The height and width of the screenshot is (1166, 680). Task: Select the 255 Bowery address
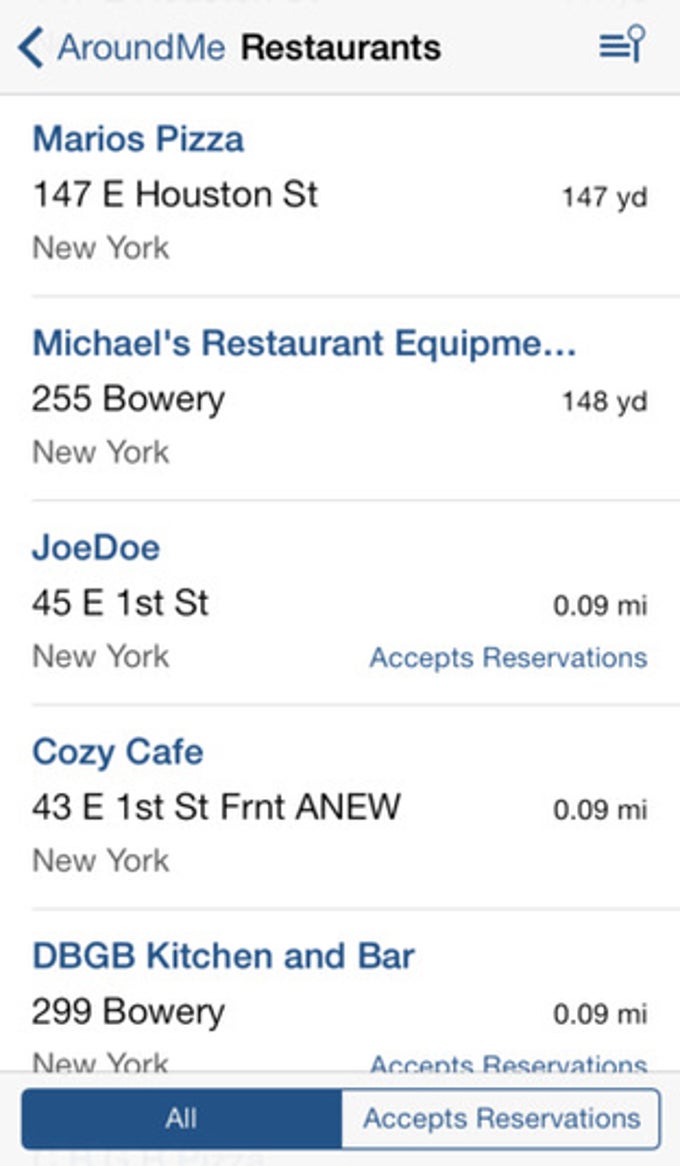click(128, 399)
